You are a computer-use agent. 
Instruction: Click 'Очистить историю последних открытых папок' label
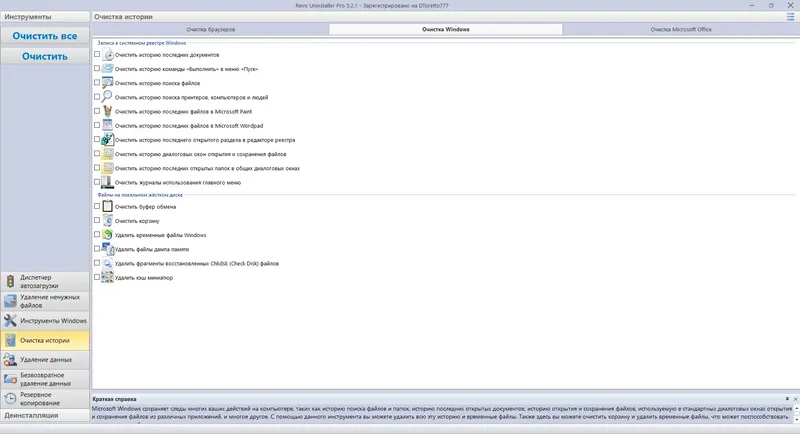coord(207,168)
